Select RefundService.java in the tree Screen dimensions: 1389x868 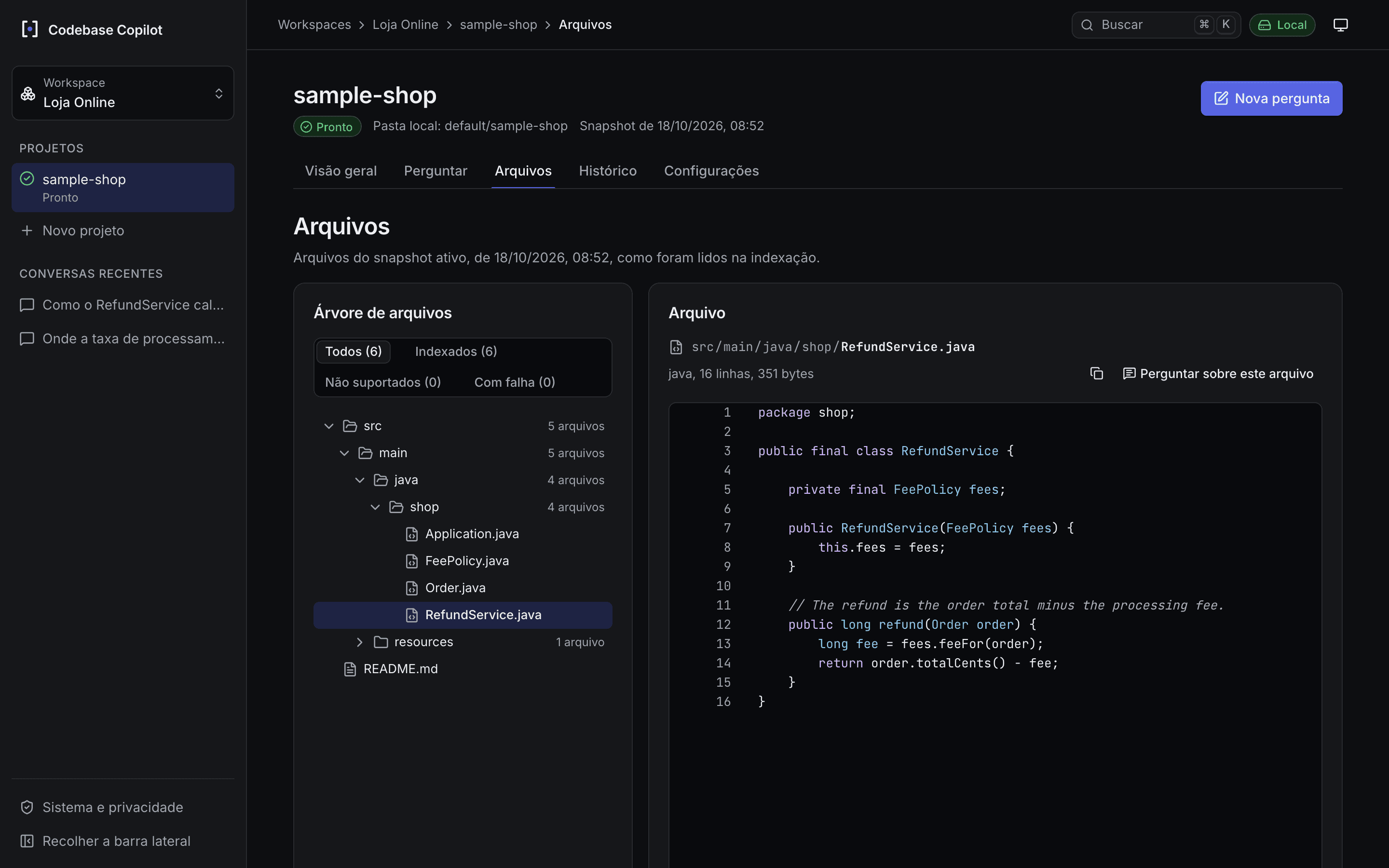463,615
